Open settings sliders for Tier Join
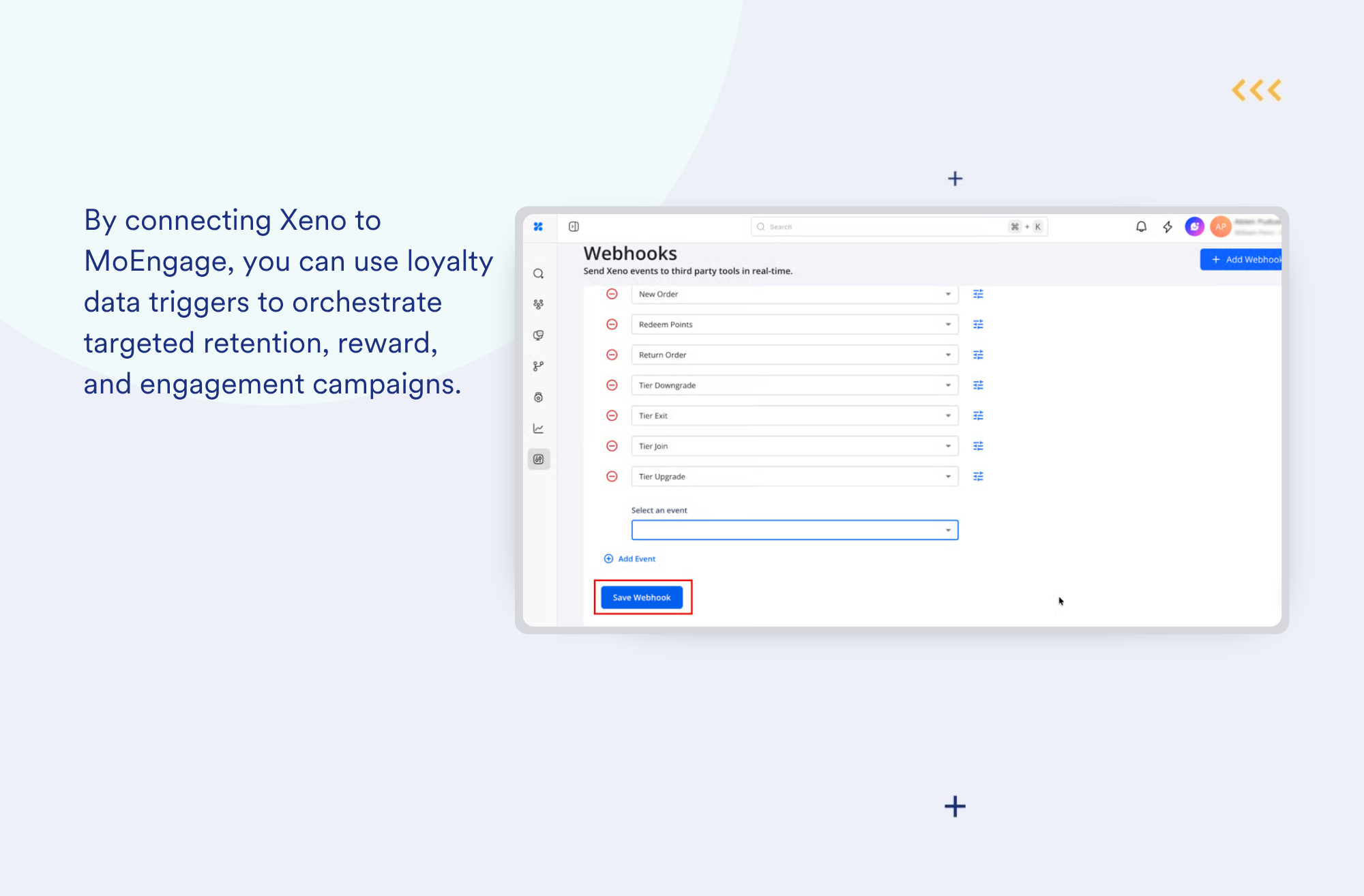 point(978,446)
